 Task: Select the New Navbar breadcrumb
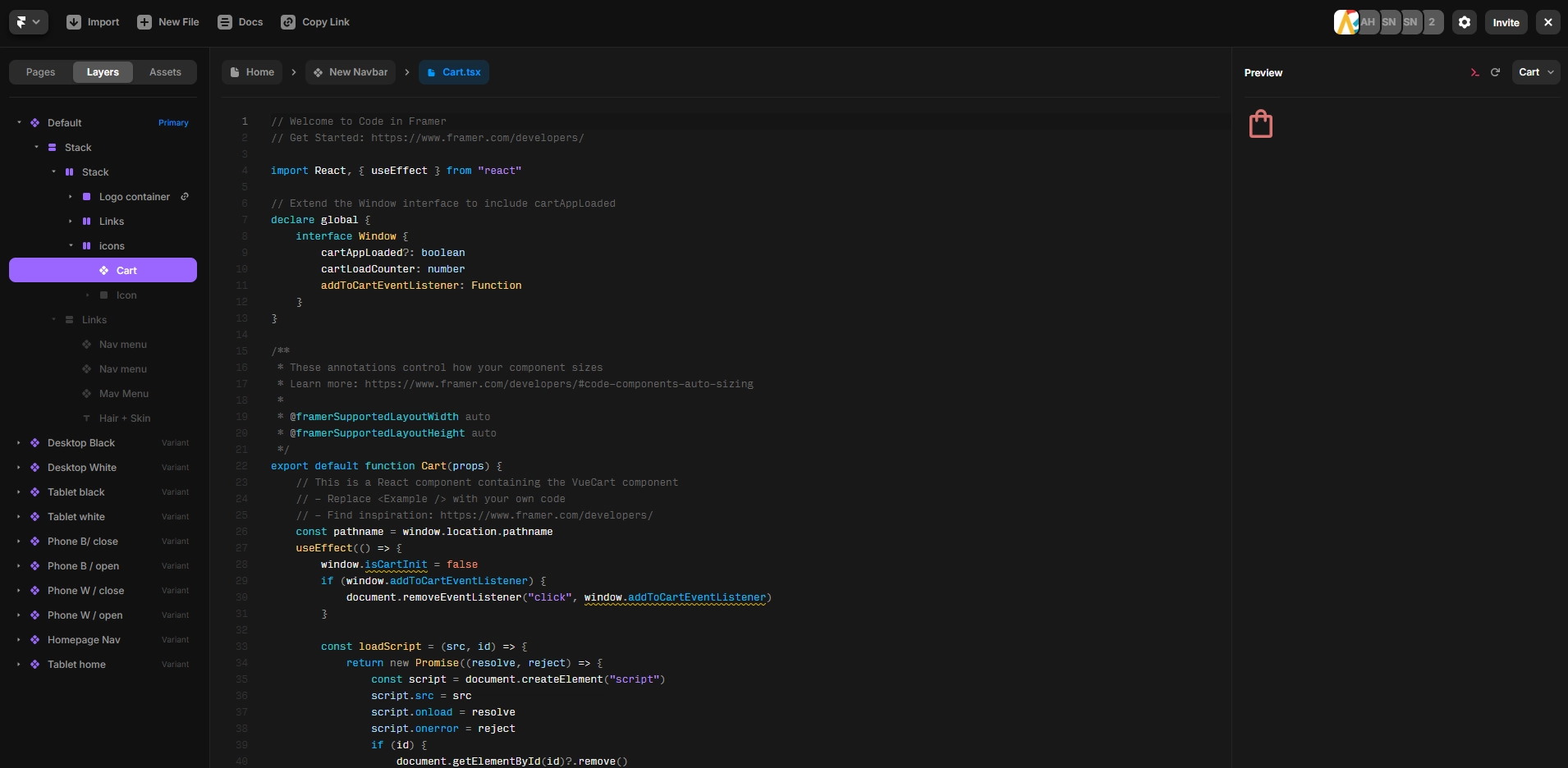click(351, 72)
